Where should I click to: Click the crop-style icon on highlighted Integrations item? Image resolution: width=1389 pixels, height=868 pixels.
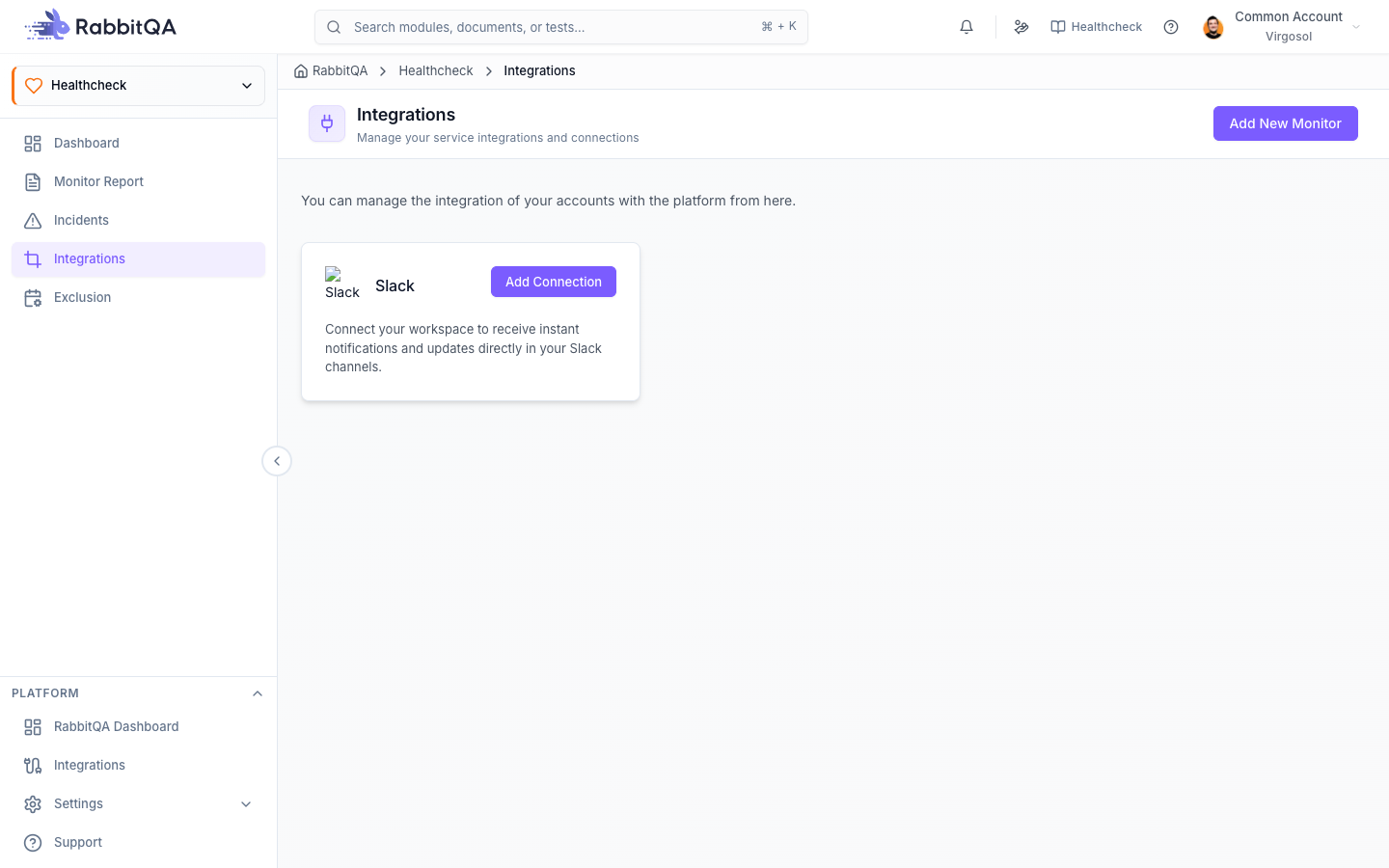click(33, 258)
